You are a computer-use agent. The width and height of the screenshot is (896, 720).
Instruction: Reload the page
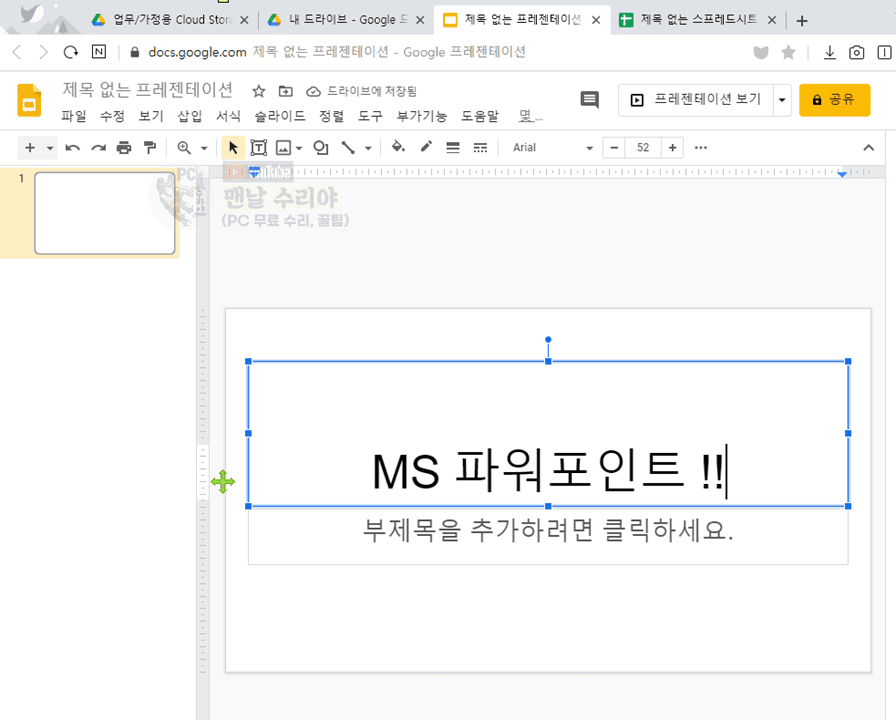point(70,53)
